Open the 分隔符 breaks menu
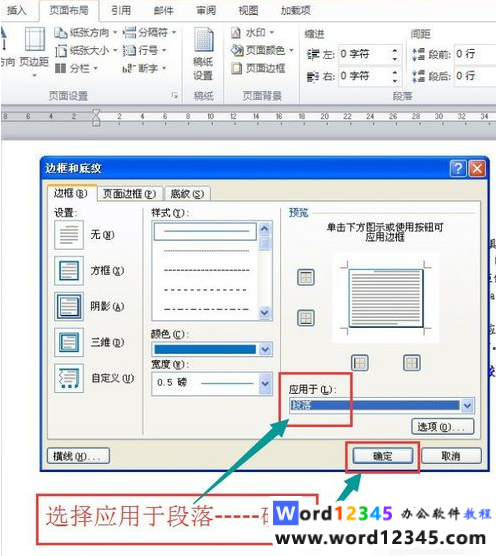The image size is (496, 556). [x=149, y=33]
